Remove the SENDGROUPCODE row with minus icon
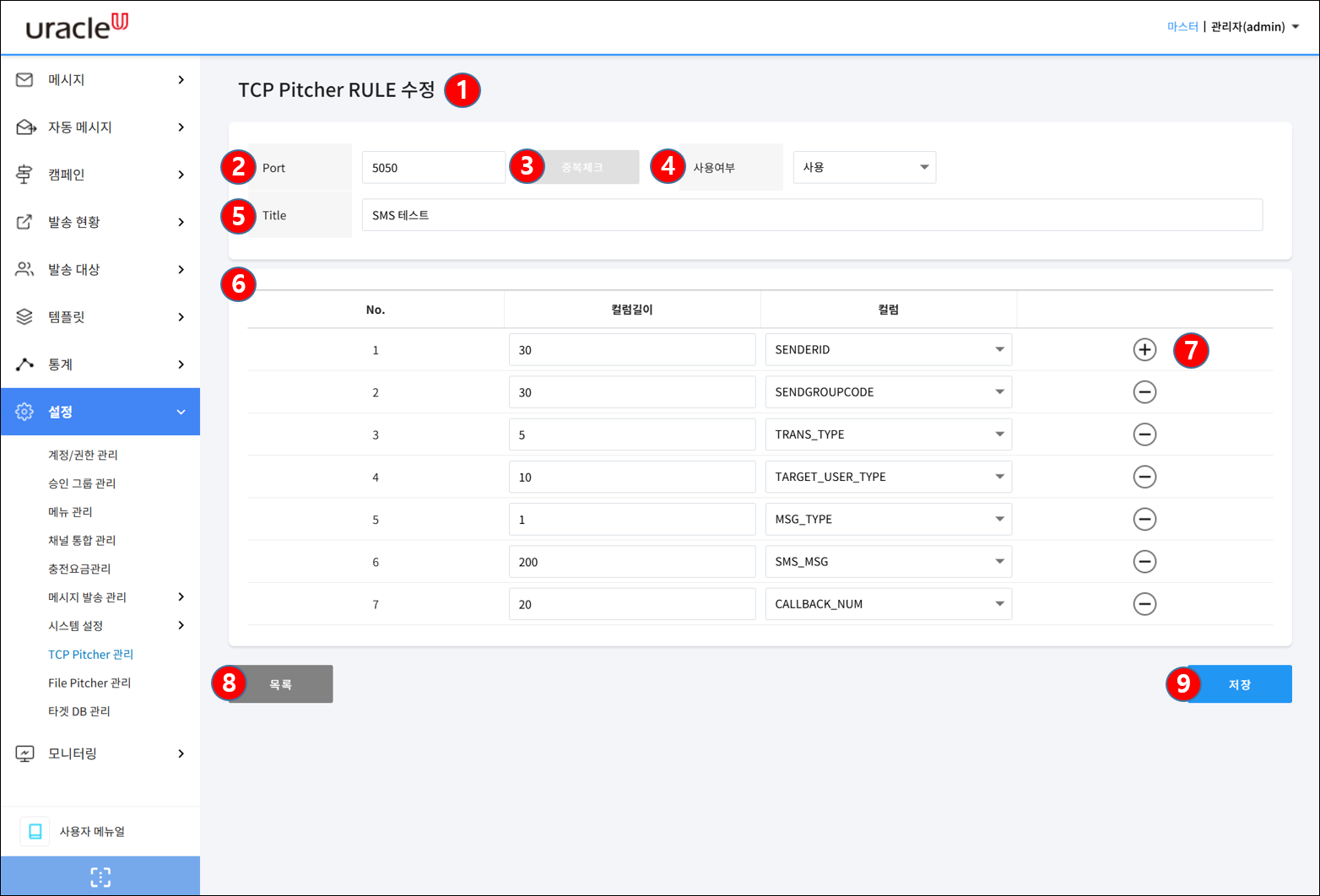The image size is (1320, 896). [x=1144, y=391]
